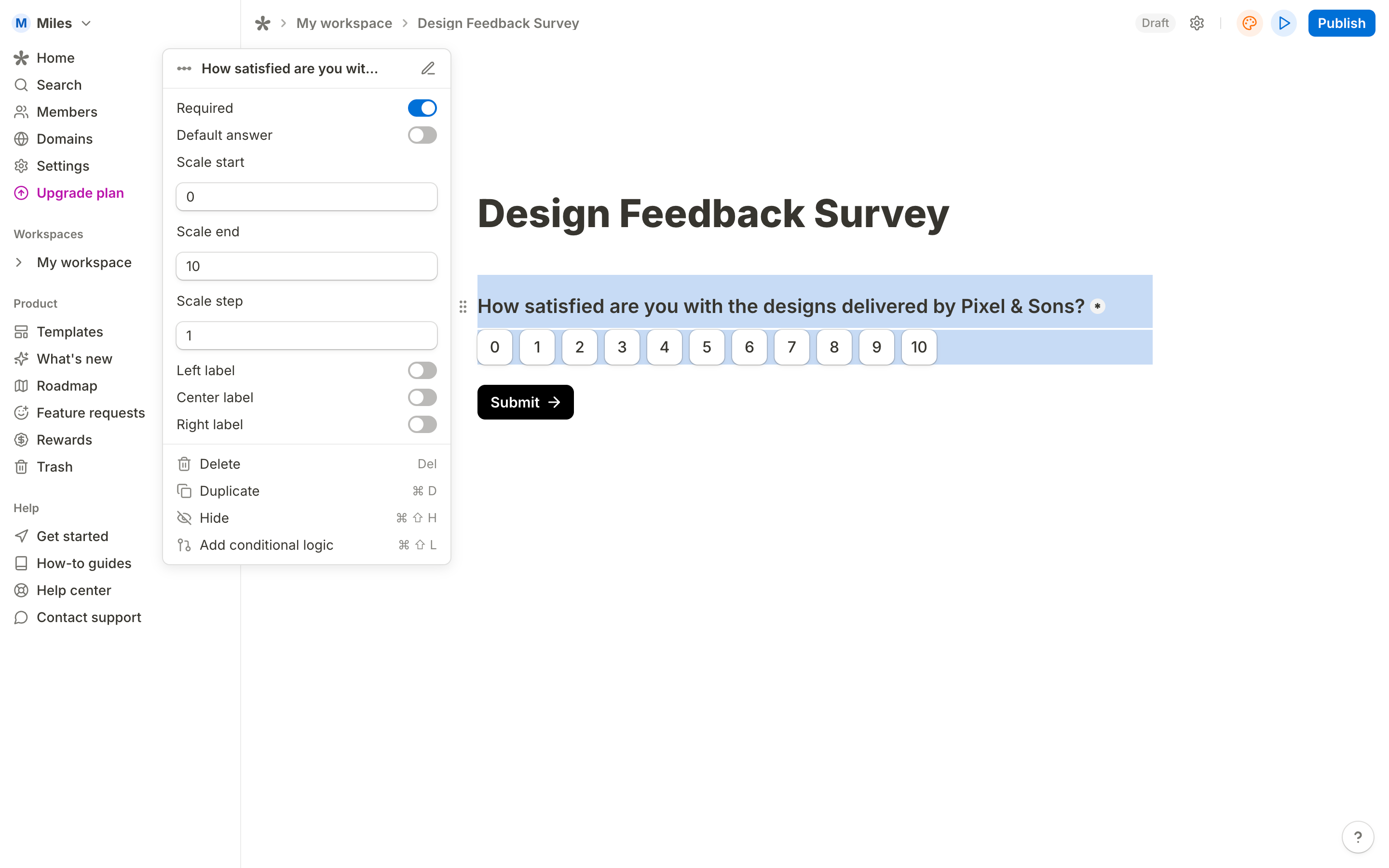This screenshot has width=1389, height=868.
Task: Open form settings via the gear icon
Action: pyautogui.click(x=1197, y=23)
